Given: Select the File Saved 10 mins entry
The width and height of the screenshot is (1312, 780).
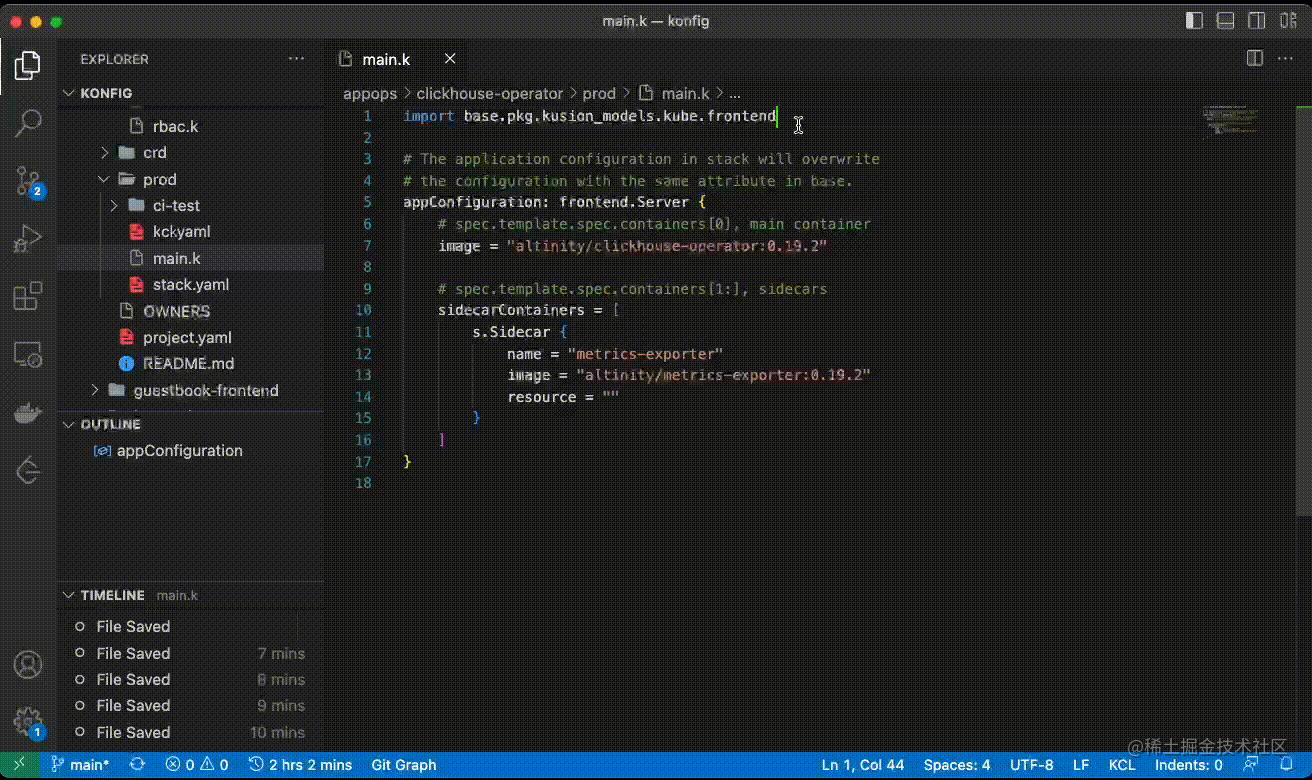Looking at the screenshot, I should coord(191,732).
